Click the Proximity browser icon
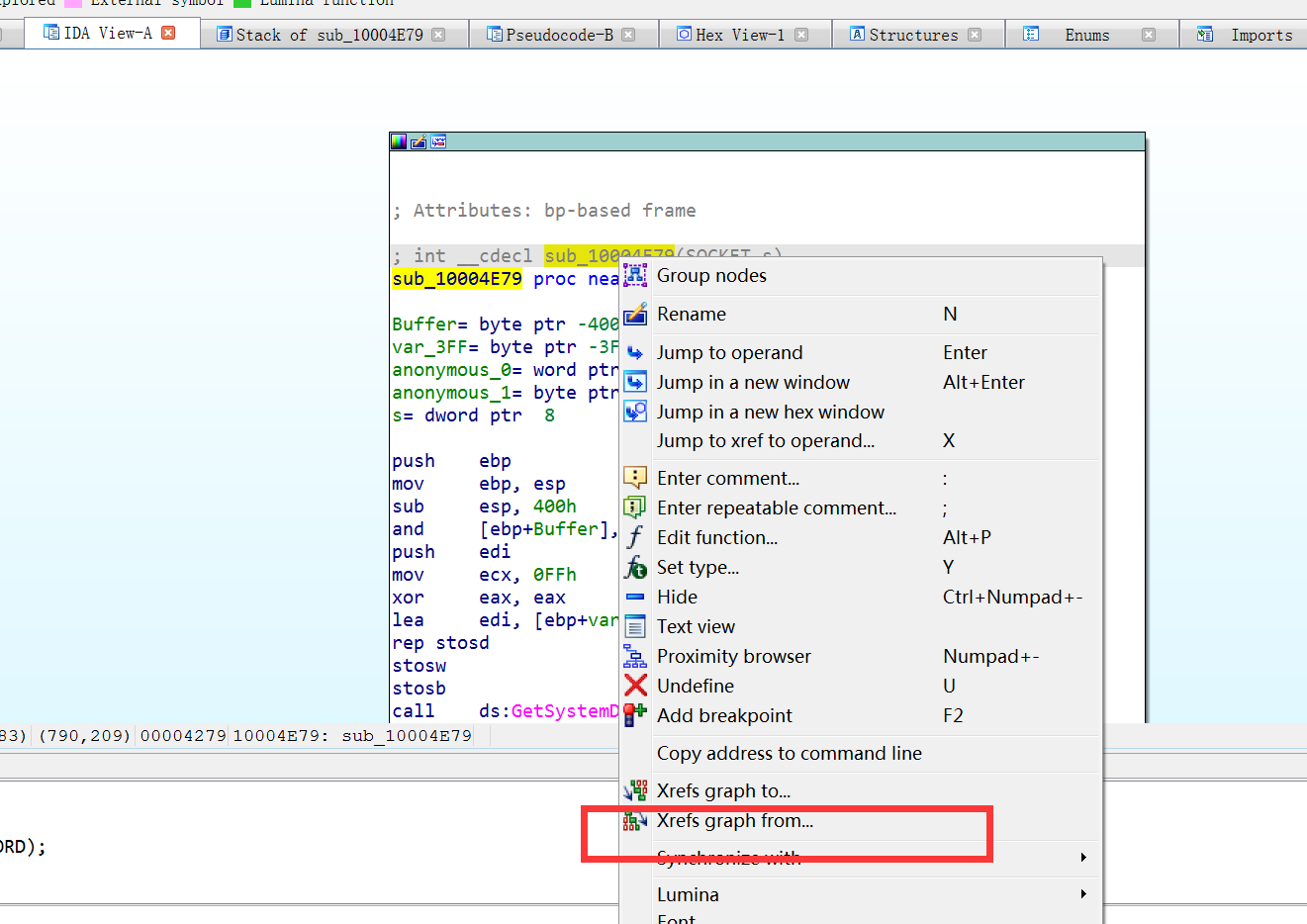Viewport: 1307px width, 924px height. [635, 657]
